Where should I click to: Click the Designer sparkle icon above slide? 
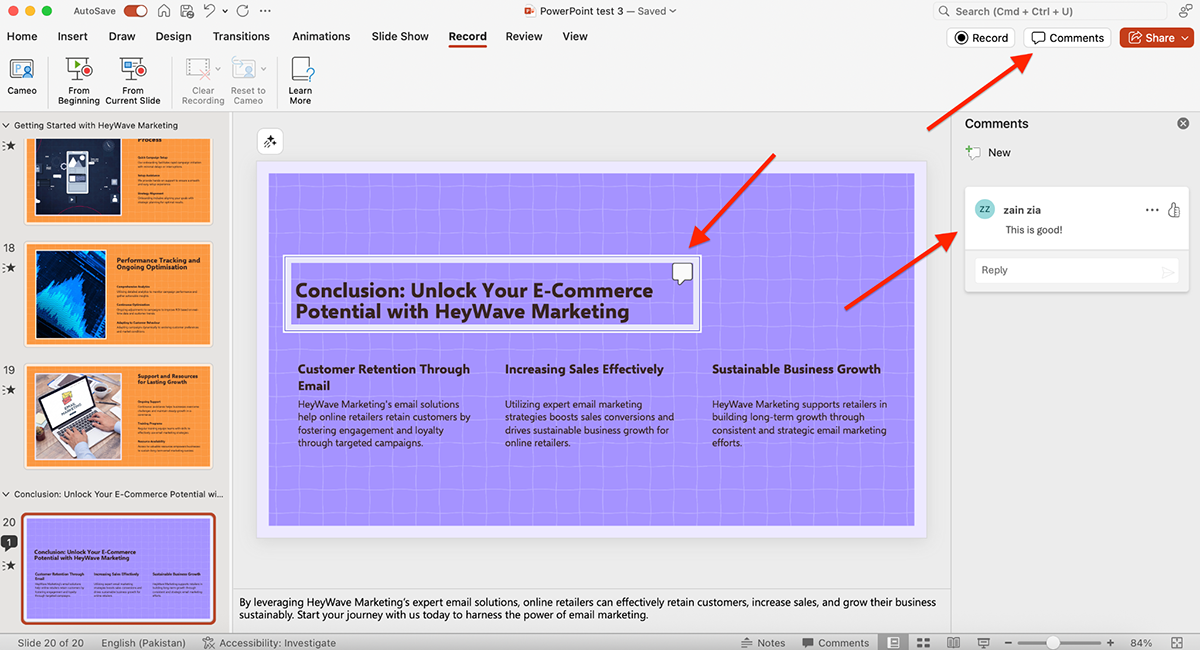[269, 142]
